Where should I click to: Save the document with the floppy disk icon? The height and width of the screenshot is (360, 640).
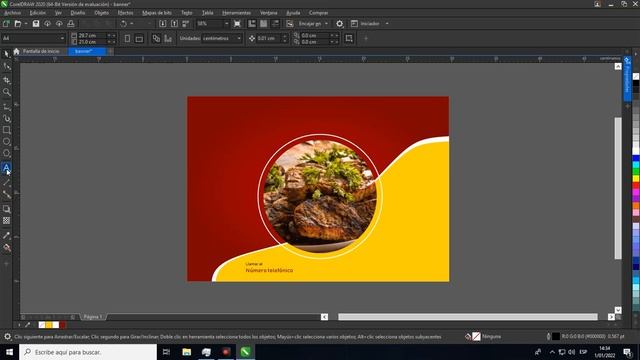[x=36, y=24]
